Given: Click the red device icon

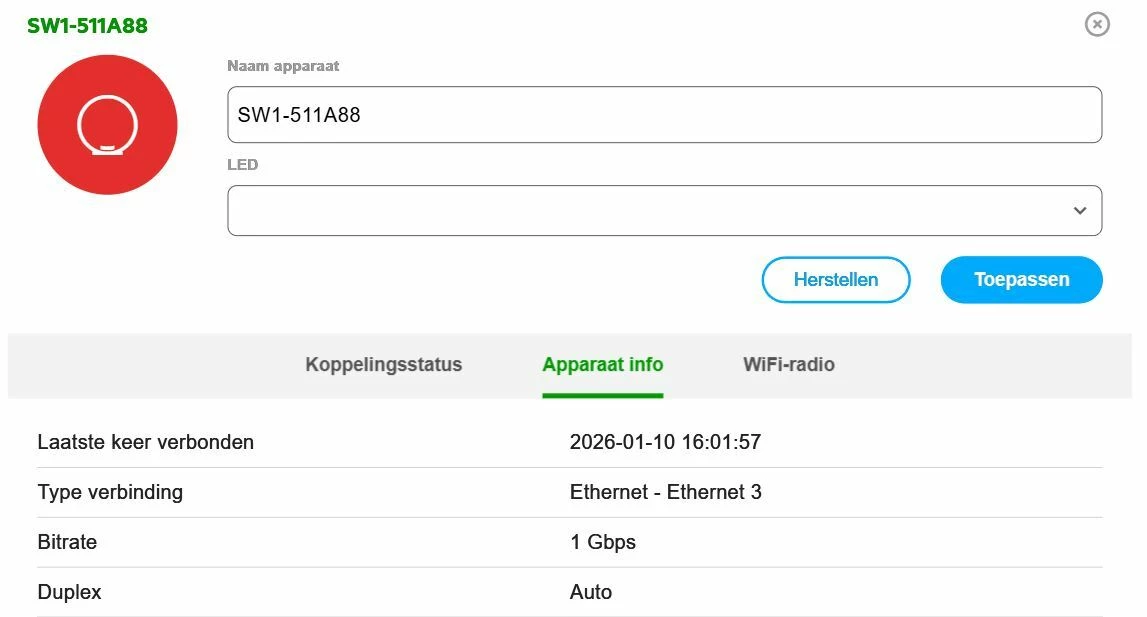Looking at the screenshot, I should tap(107, 125).
